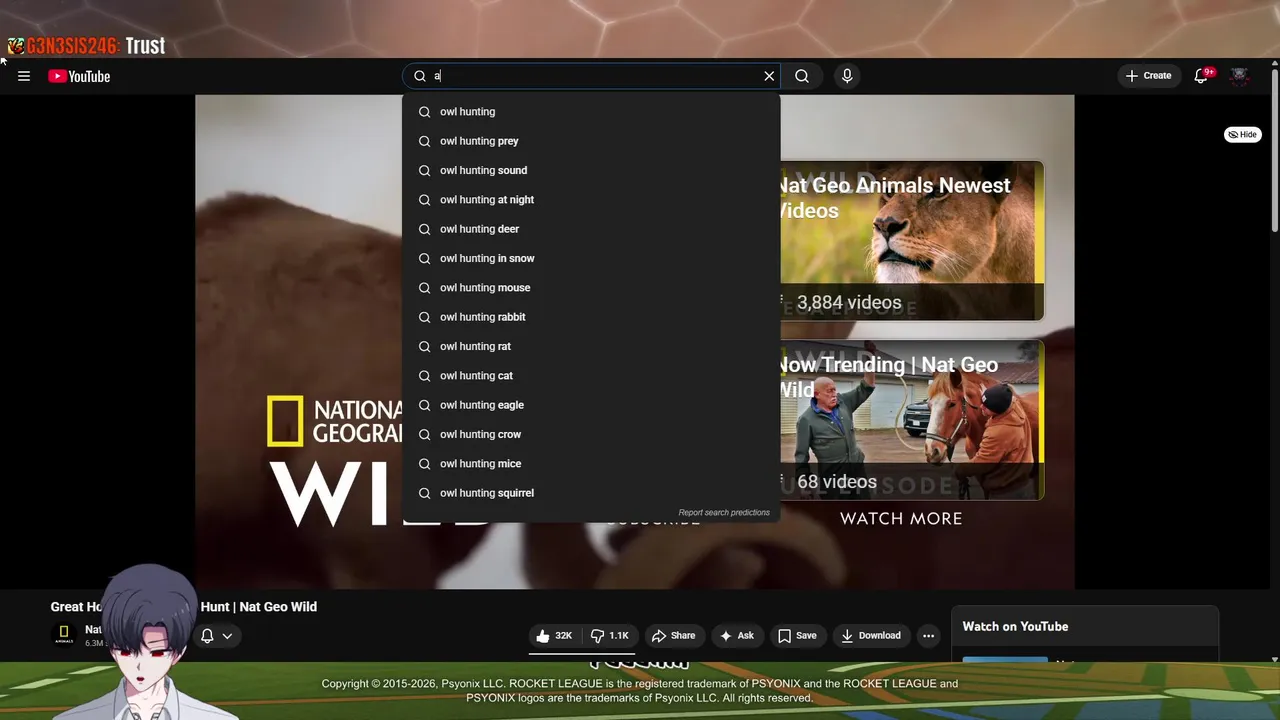Select suggestion "owl hunting"

click(591, 112)
